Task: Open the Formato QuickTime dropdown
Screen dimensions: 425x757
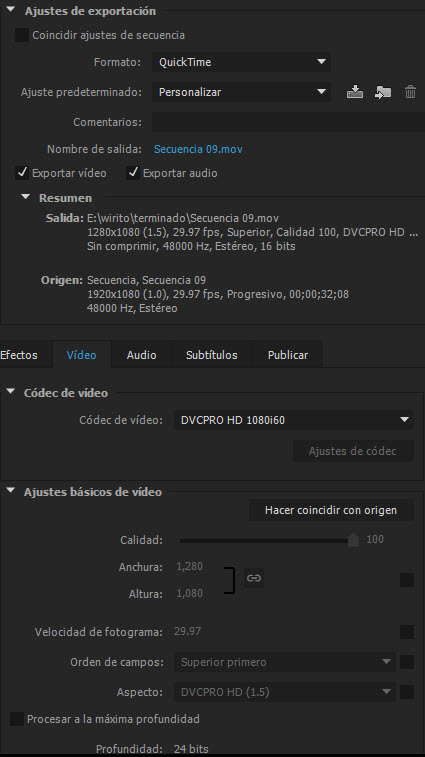Action: 241,62
